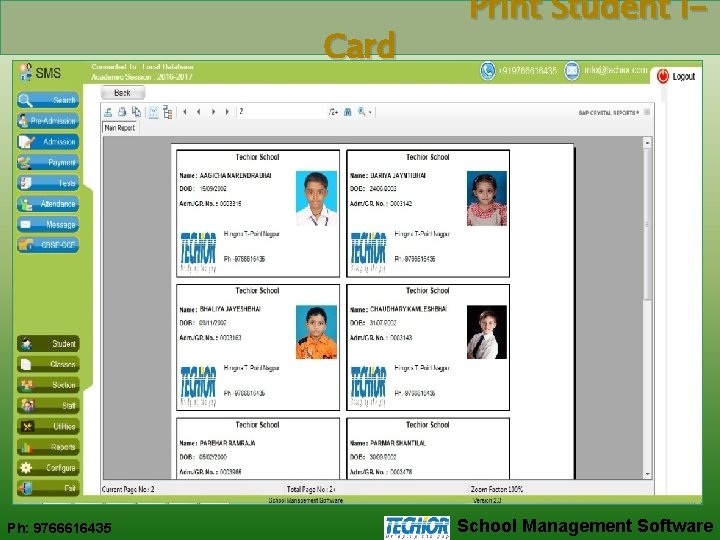Click the 'Current Page No.: 2' status text

[x=128, y=489]
